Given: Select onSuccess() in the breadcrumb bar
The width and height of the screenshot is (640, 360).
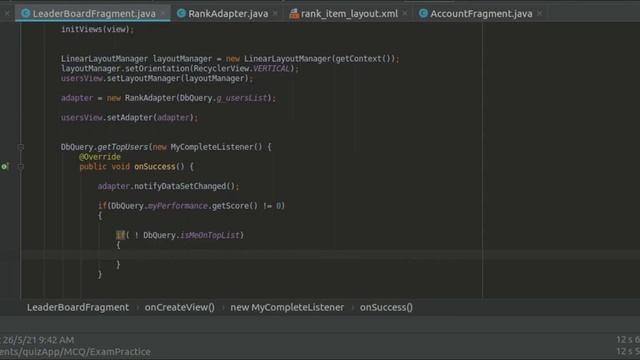Looking at the screenshot, I should [386, 307].
